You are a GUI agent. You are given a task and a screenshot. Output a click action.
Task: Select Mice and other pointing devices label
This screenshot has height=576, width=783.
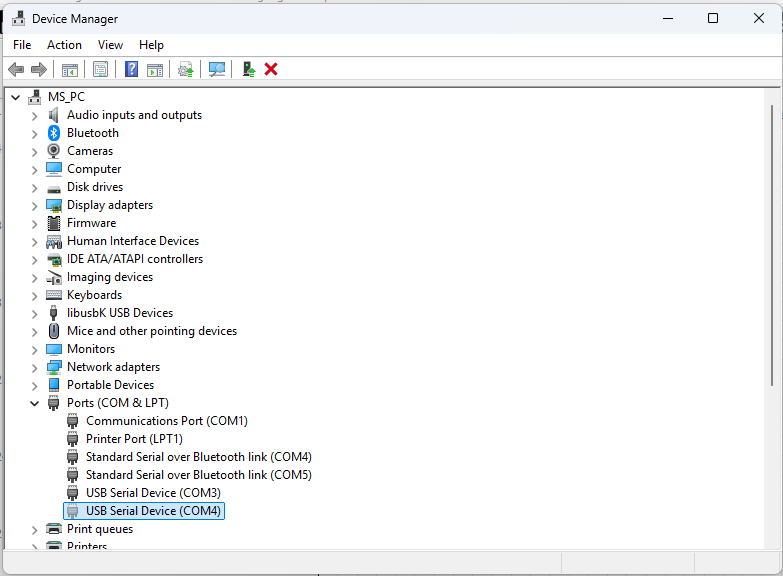[x=152, y=331]
